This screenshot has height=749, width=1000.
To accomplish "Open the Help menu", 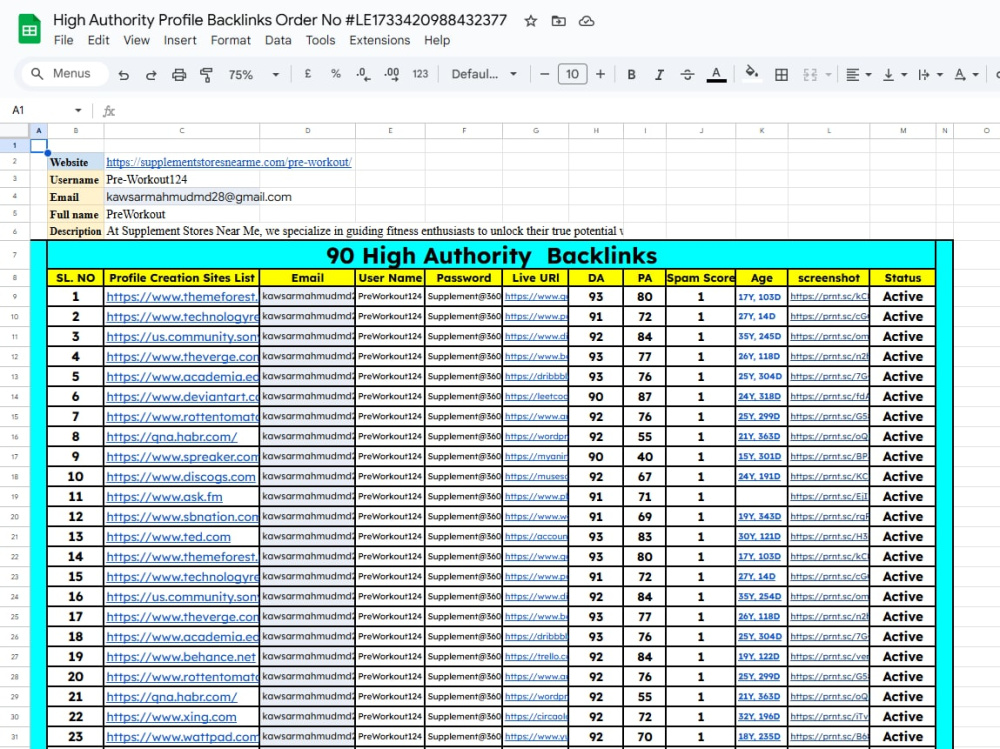I will coord(437,40).
